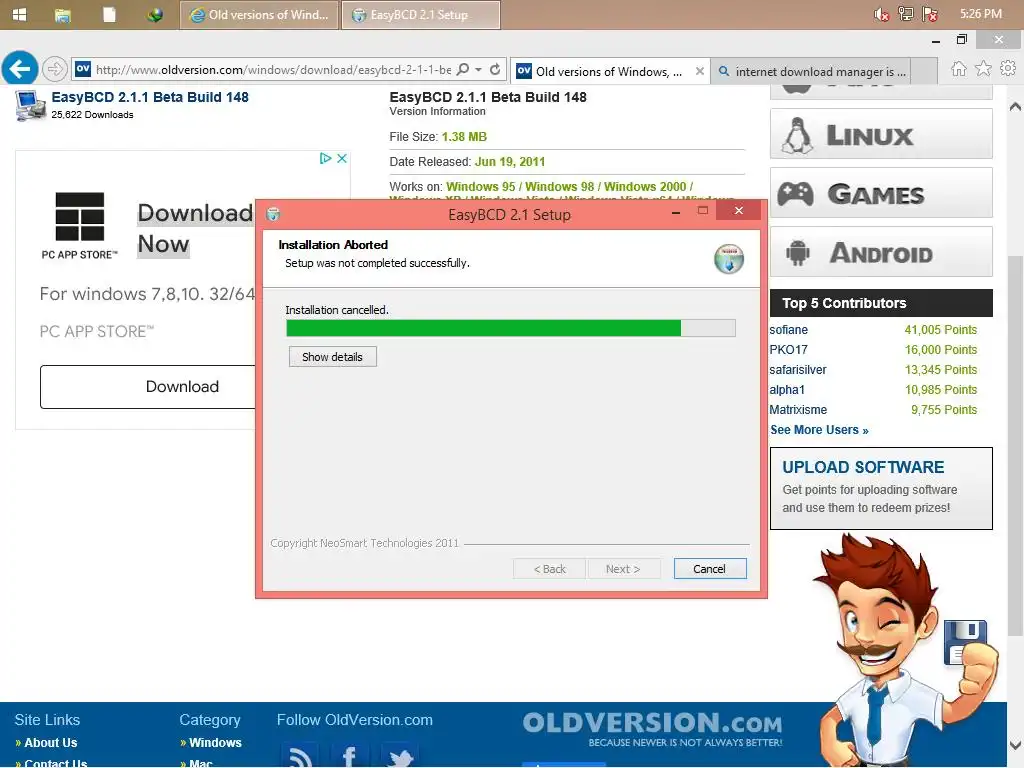Close the ad with the X icon
The image size is (1024, 768).
pos(342,158)
